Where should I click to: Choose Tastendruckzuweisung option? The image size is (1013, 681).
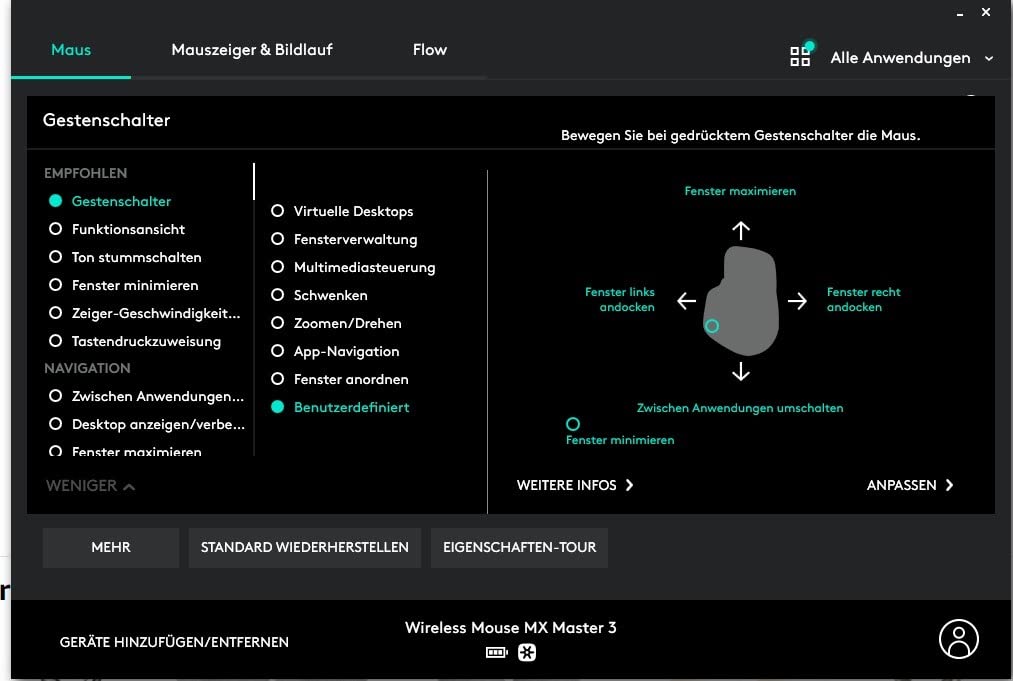click(x=135, y=341)
